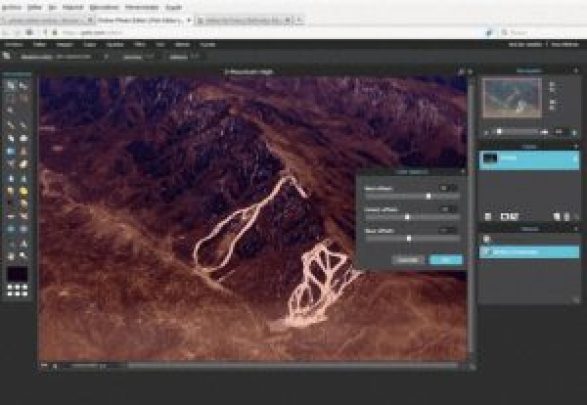The height and width of the screenshot is (405, 587).
Task: Adjust the second (green) offset slider
Action: click(407, 217)
